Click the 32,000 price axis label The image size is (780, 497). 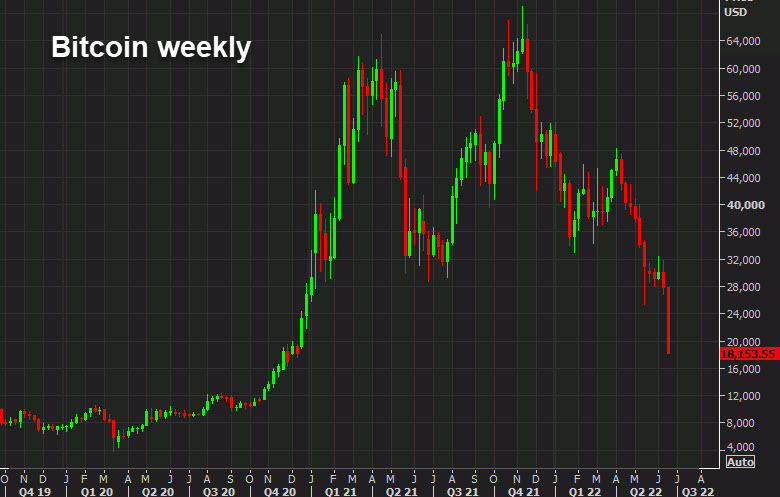[743, 260]
